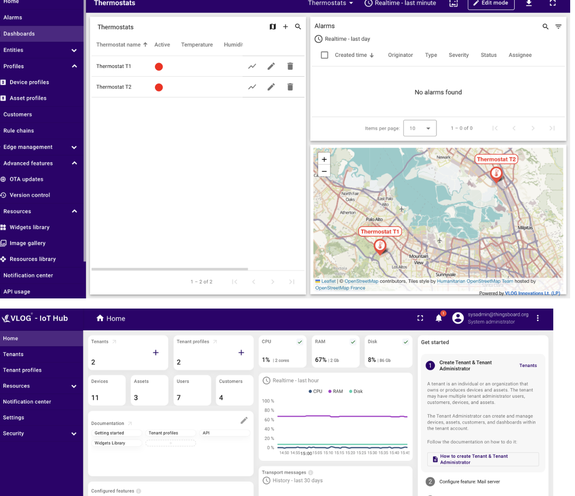
Task: Open the notifications bell in Home header
Action: pos(439,318)
